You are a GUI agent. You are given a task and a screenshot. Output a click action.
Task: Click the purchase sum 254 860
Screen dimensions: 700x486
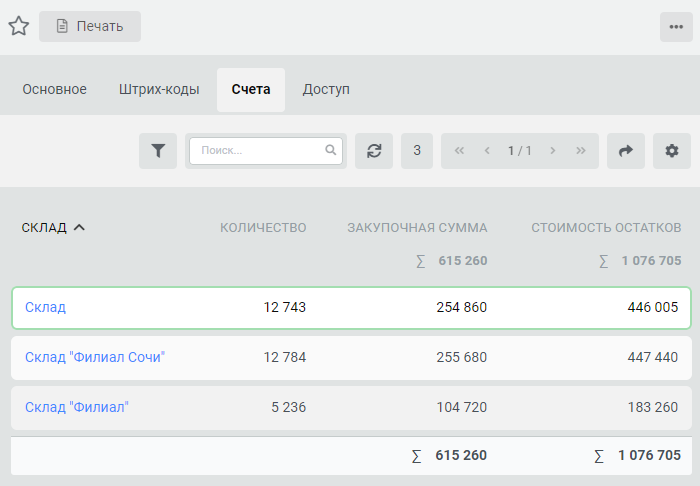click(x=462, y=307)
